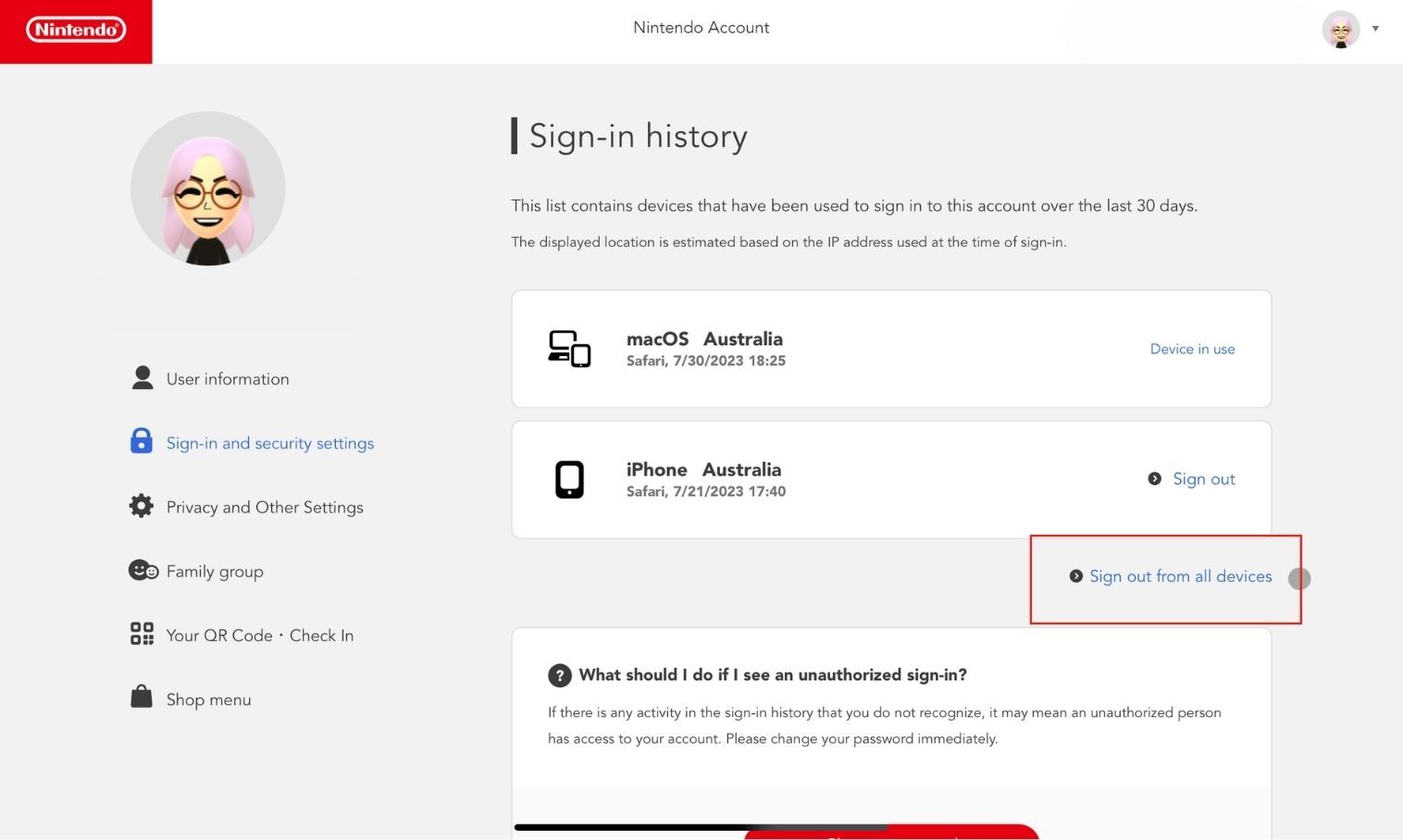
Task: Select text 'Safari, 7/30/2023 18:25'
Action: pos(706,361)
